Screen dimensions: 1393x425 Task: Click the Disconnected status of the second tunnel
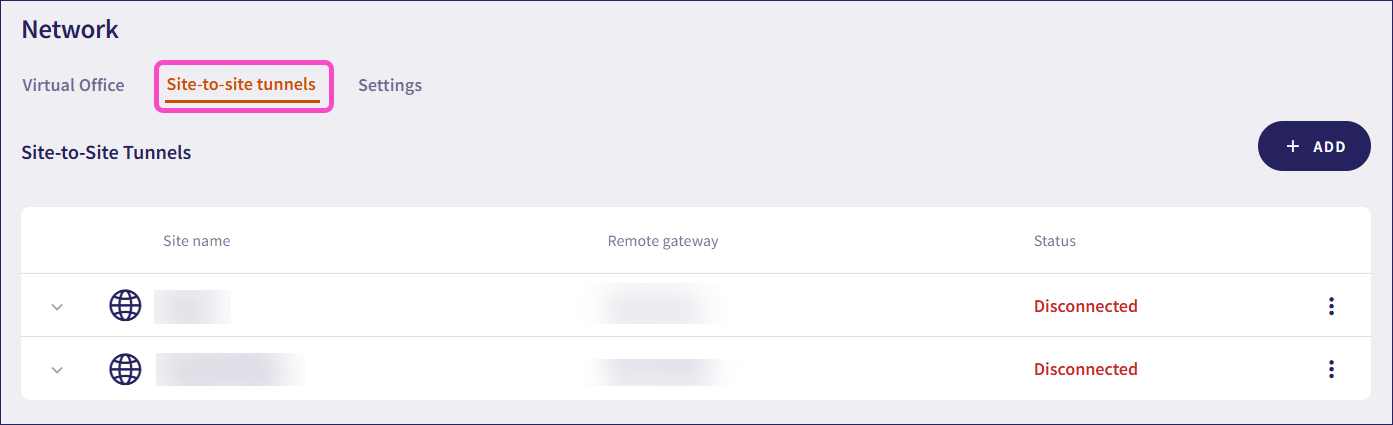tap(1085, 369)
